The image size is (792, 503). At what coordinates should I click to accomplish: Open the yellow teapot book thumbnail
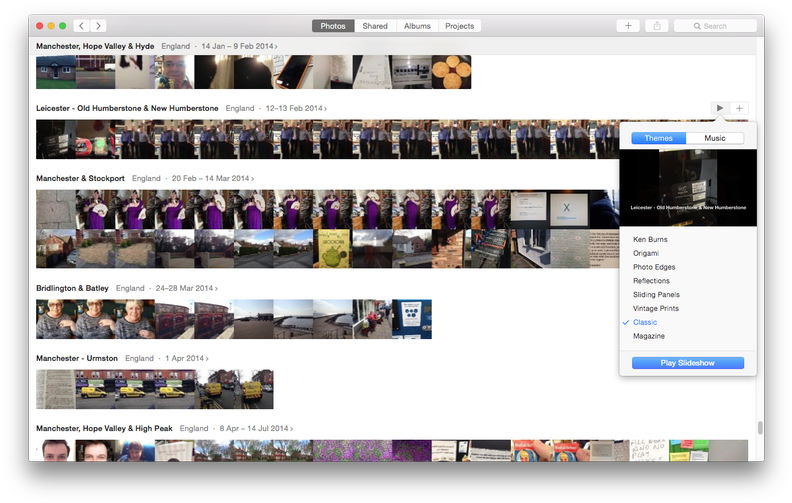pos(332,248)
